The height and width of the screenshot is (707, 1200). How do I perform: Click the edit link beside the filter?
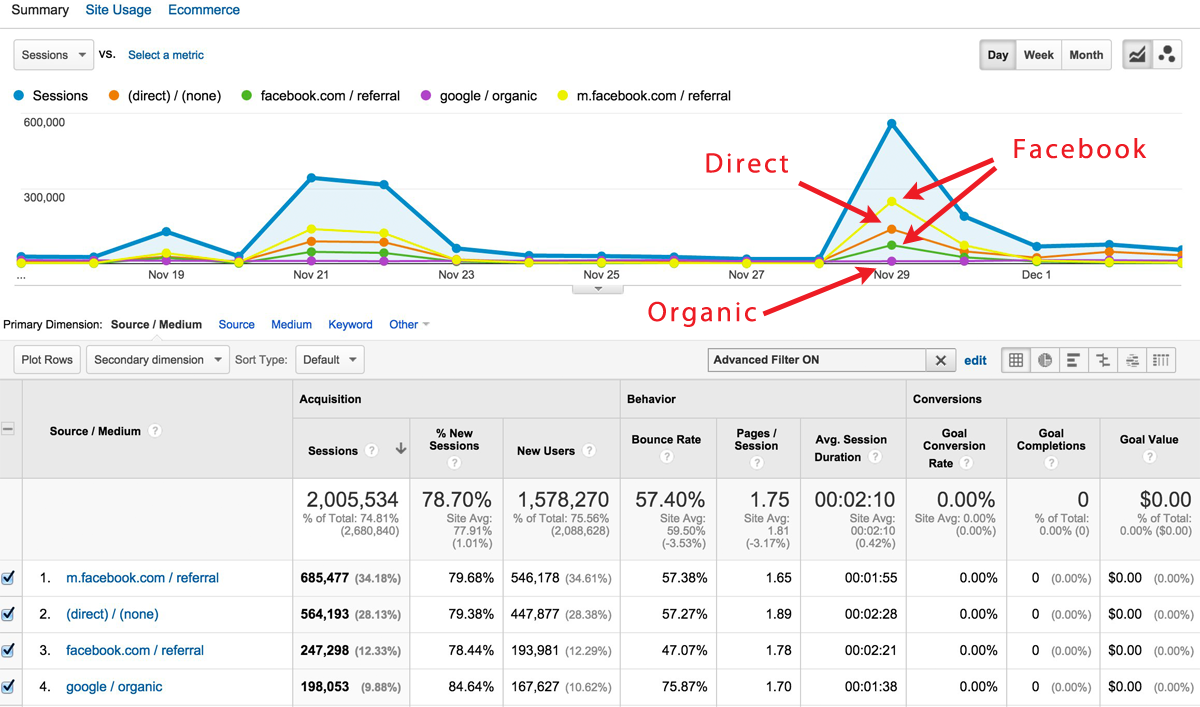[975, 360]
